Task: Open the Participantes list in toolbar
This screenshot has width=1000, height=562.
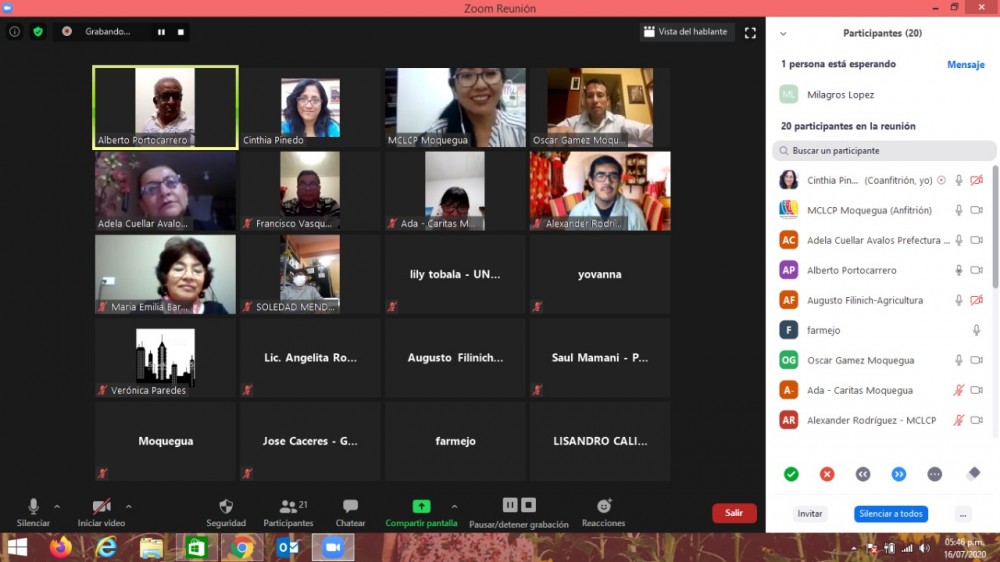Action: pos(288,507)
